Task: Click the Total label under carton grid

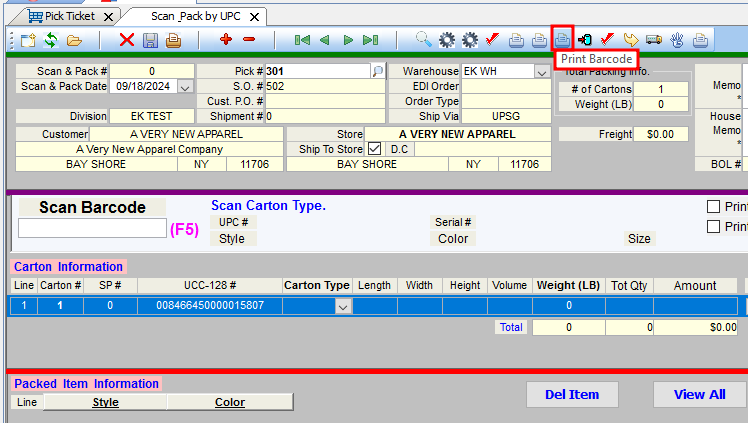Action: click(511, 327)
